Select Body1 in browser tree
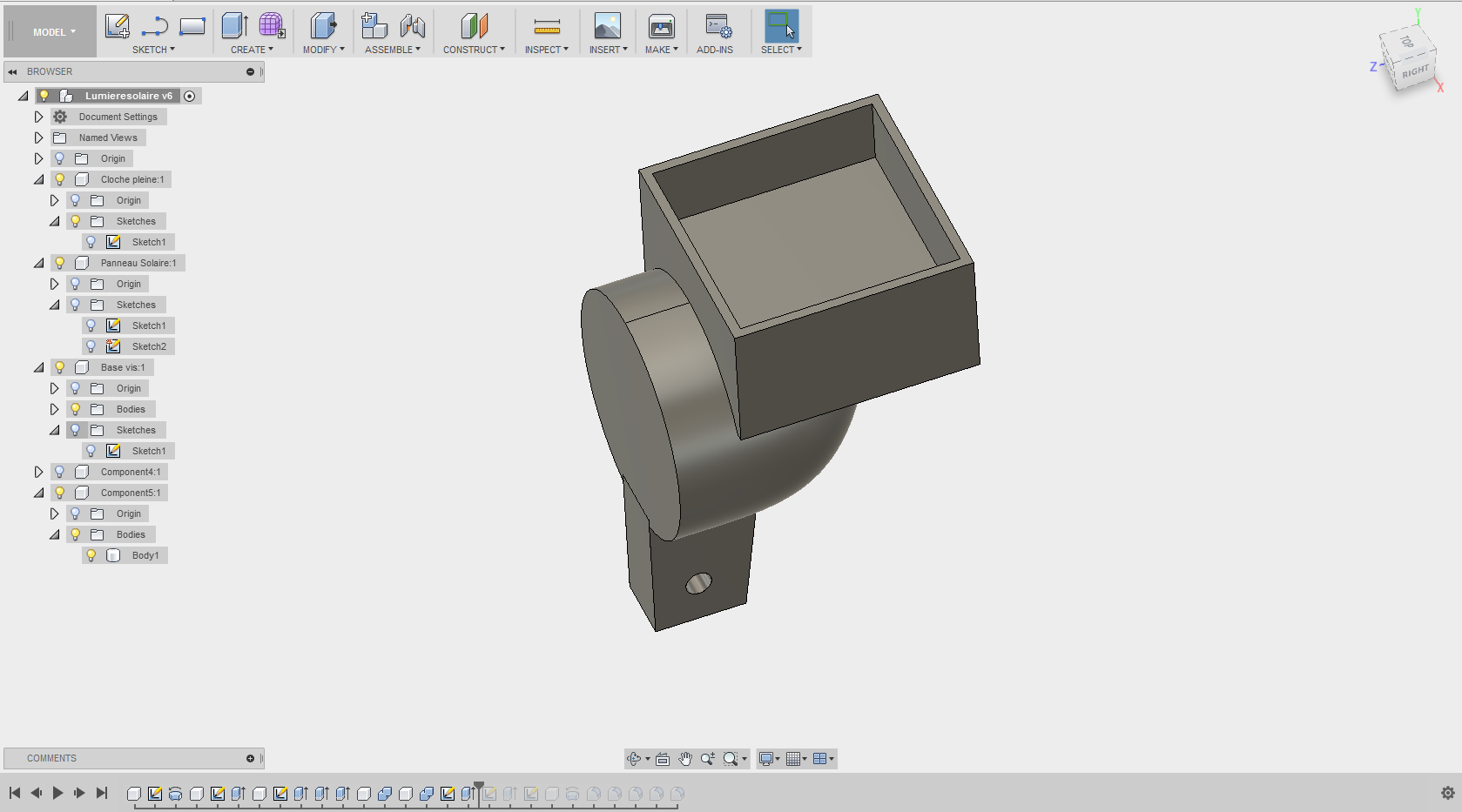Image resolution: width=1462 pixels, height=812 pixels. pos(145,555)
